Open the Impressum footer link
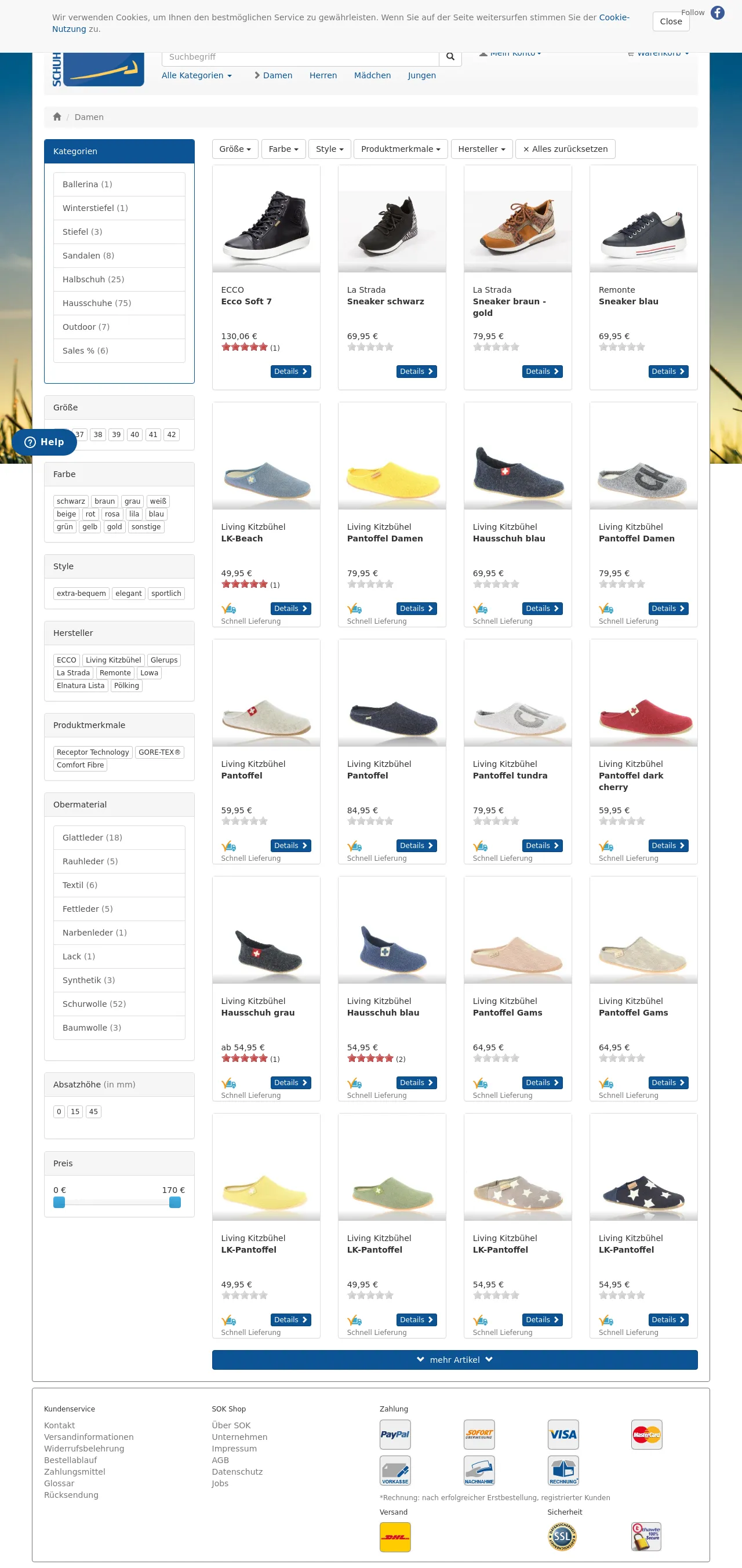 (x=234, y=1449)
